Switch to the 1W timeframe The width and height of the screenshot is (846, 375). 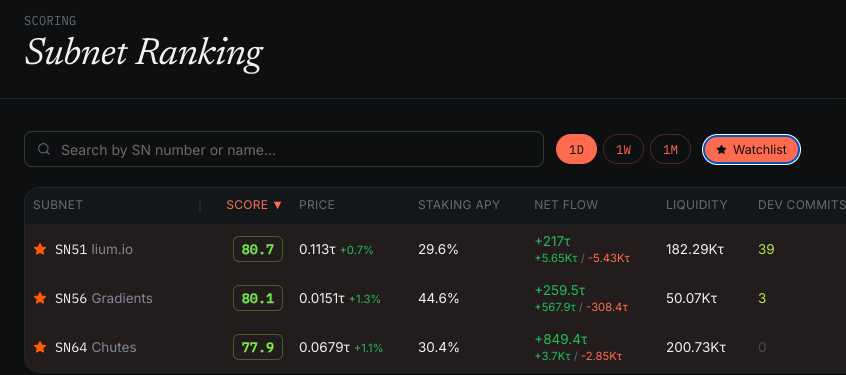623,149
